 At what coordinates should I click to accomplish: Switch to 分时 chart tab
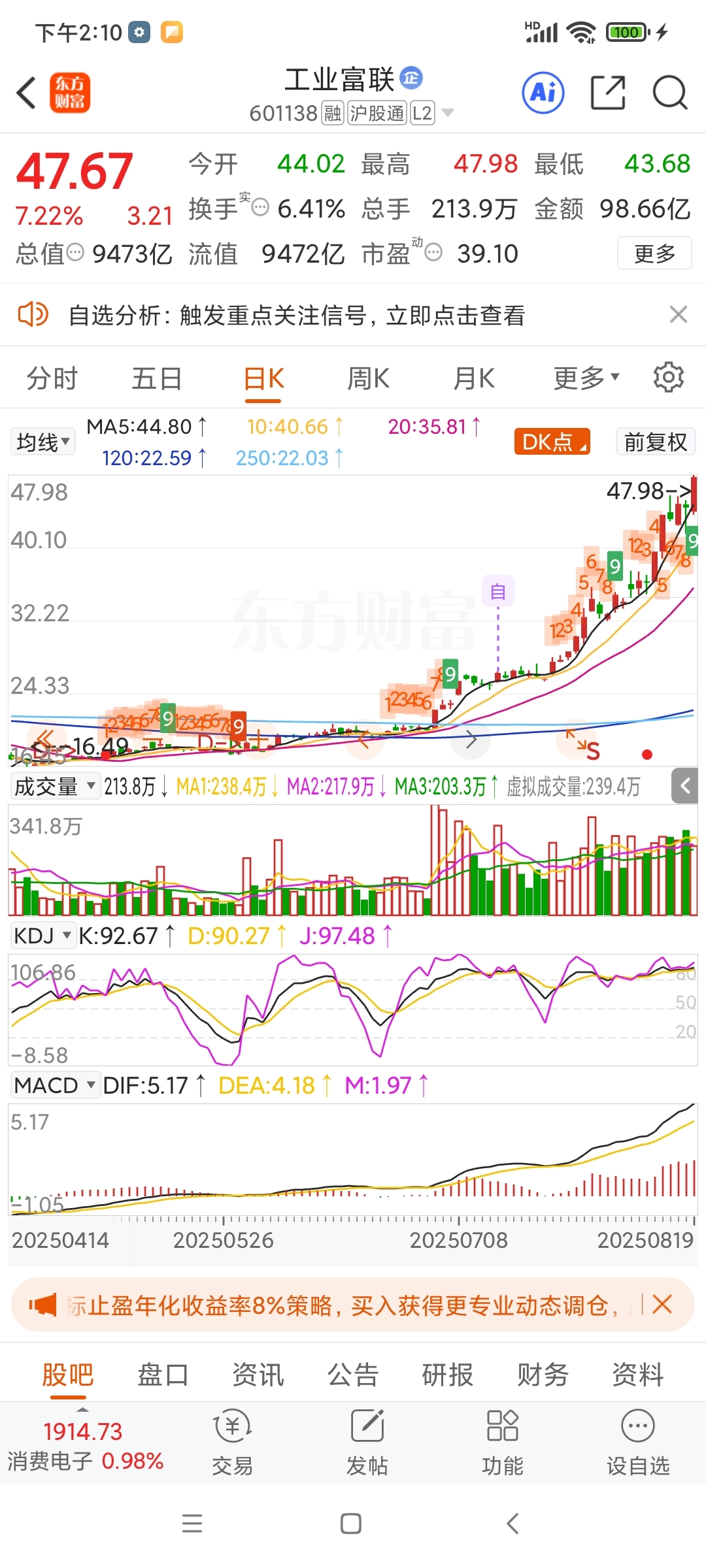point(52,378)
